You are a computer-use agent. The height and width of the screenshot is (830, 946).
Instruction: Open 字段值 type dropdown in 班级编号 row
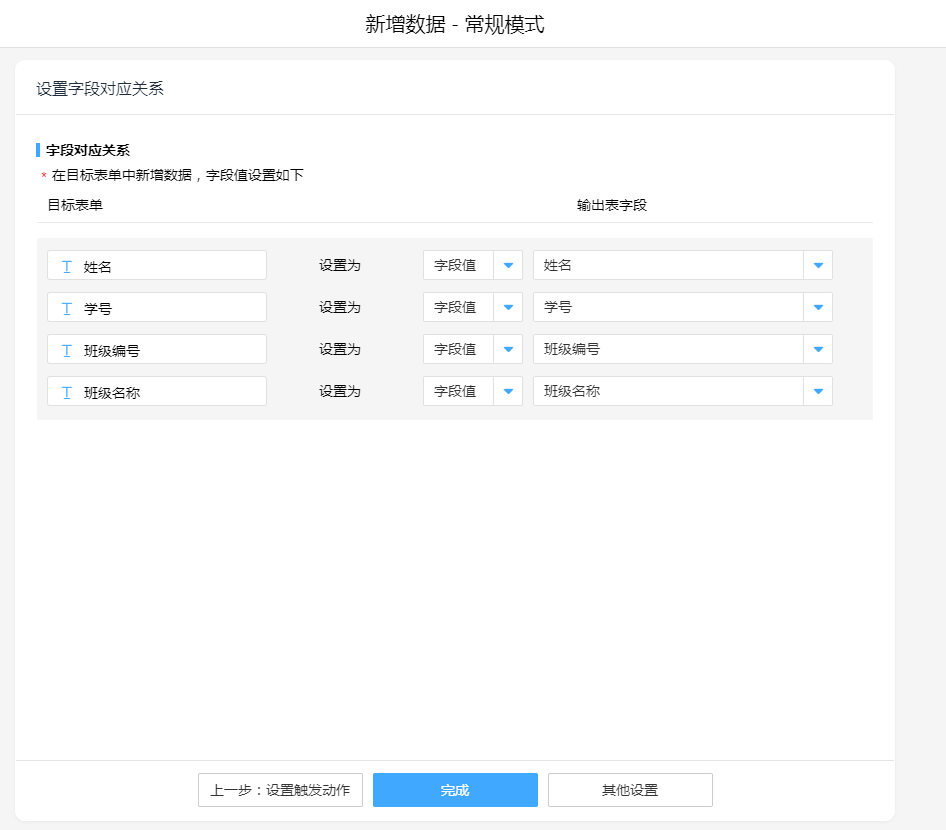pos(508,349)
